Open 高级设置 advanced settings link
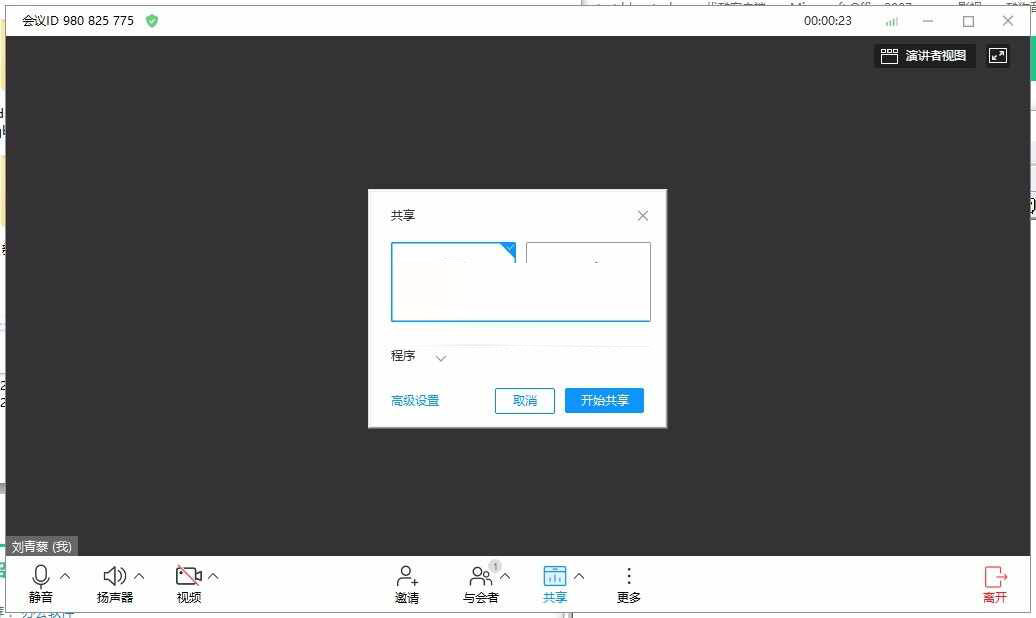The width and height of the screenshot is (1036, 618). click(414, 400)
